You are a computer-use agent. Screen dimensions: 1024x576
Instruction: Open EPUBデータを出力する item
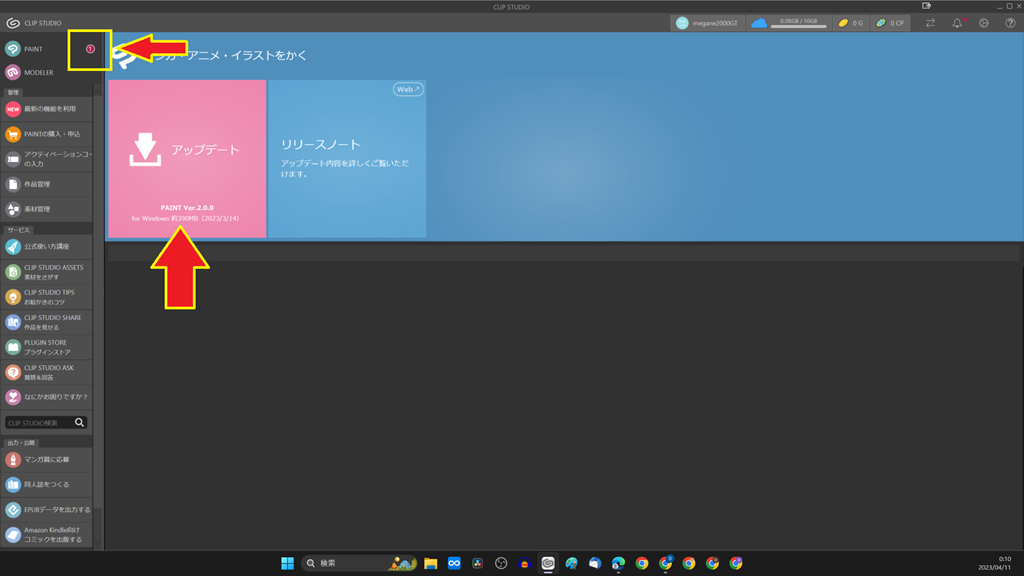[46, 509]
